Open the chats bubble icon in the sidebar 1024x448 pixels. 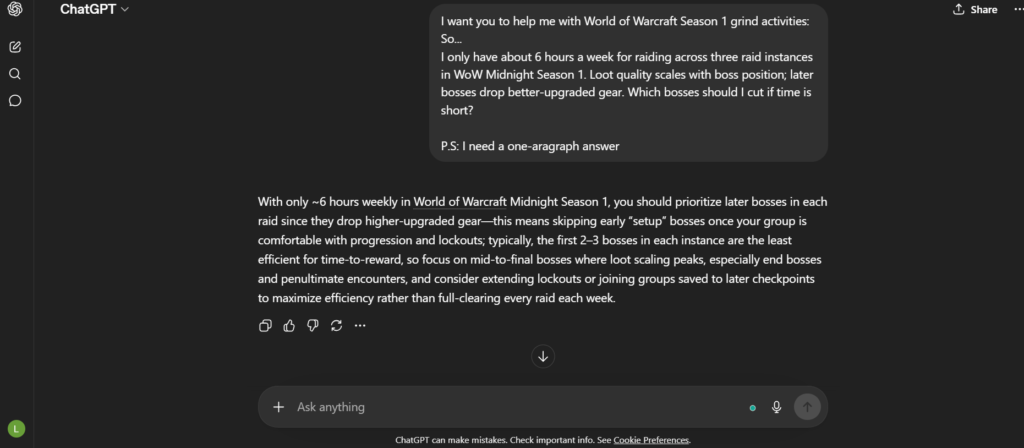coord(15,101)
